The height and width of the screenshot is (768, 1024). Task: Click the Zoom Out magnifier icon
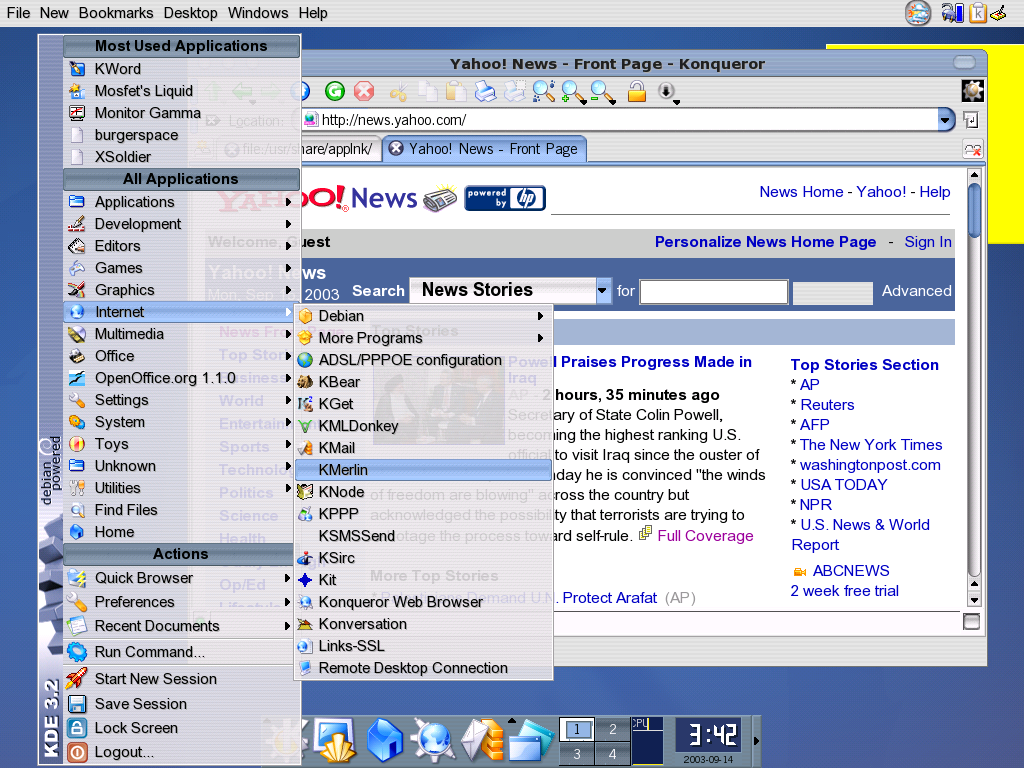602,93
